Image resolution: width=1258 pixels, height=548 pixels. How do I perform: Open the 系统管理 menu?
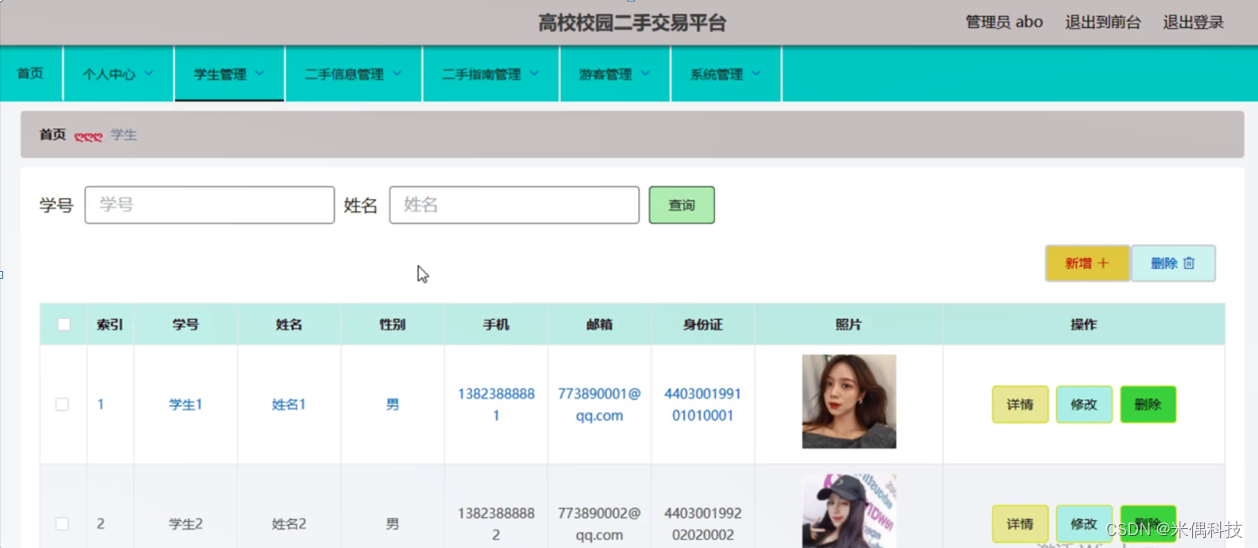[725, 73]
